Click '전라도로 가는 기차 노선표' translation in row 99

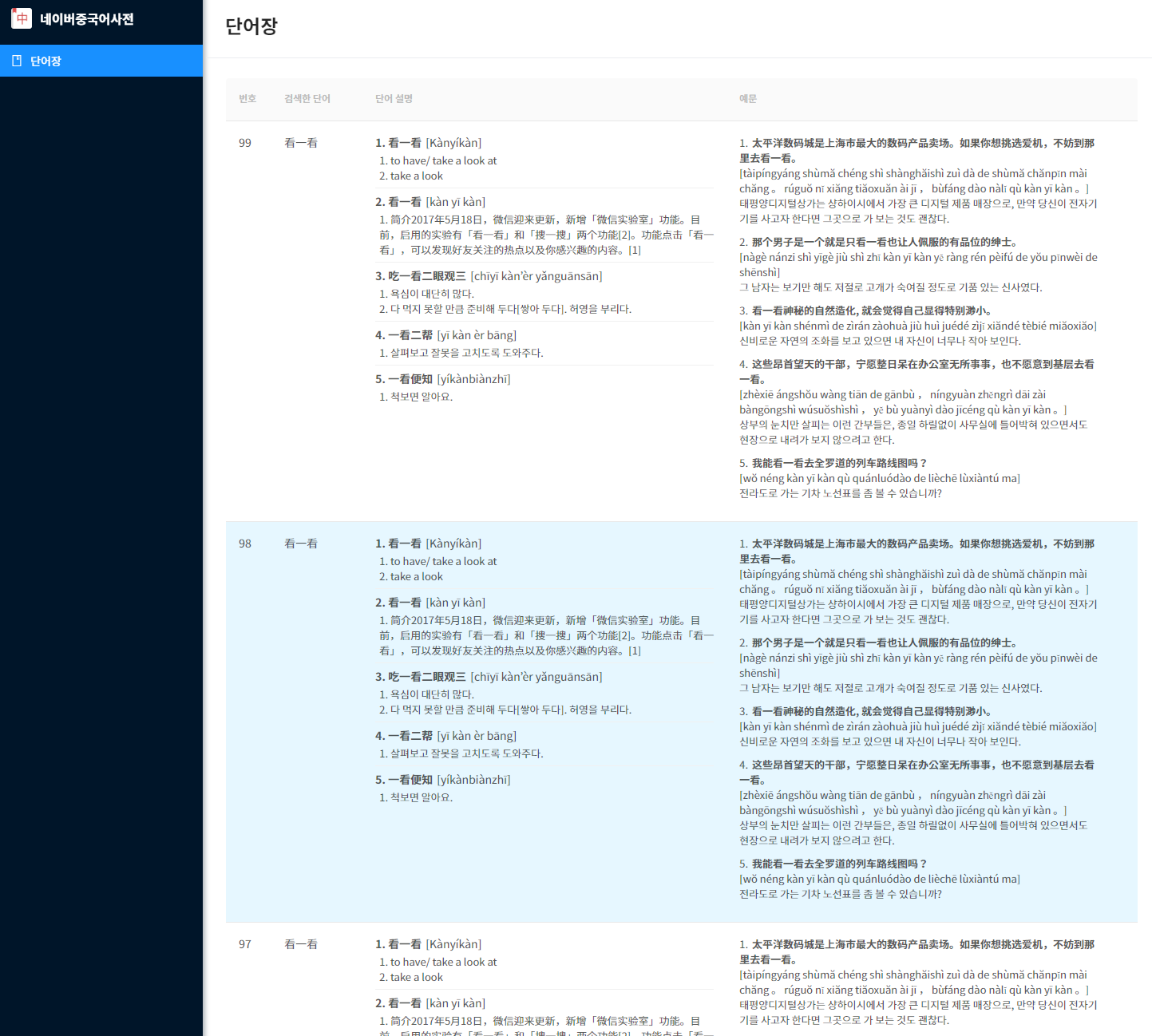[x=841, y=493]
